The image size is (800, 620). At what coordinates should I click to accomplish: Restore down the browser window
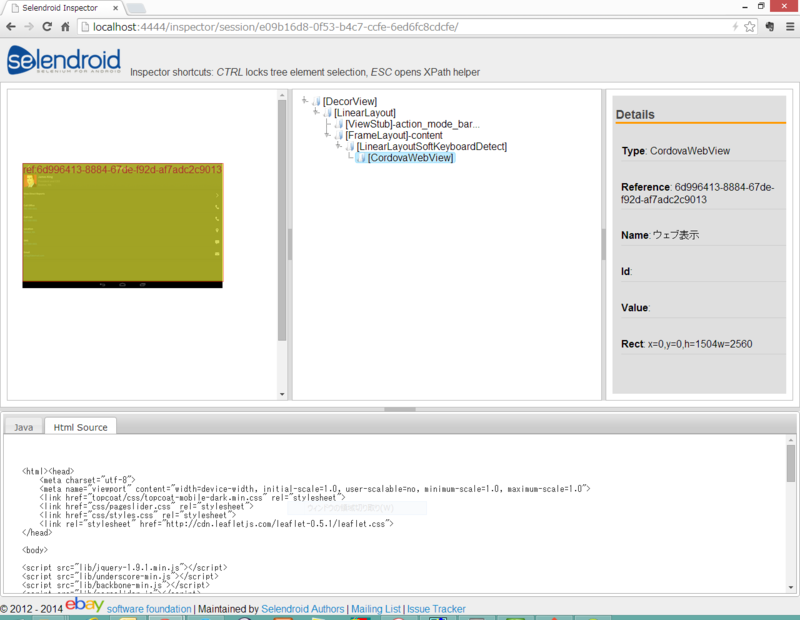pyautogui.click(x=761, y=6)
